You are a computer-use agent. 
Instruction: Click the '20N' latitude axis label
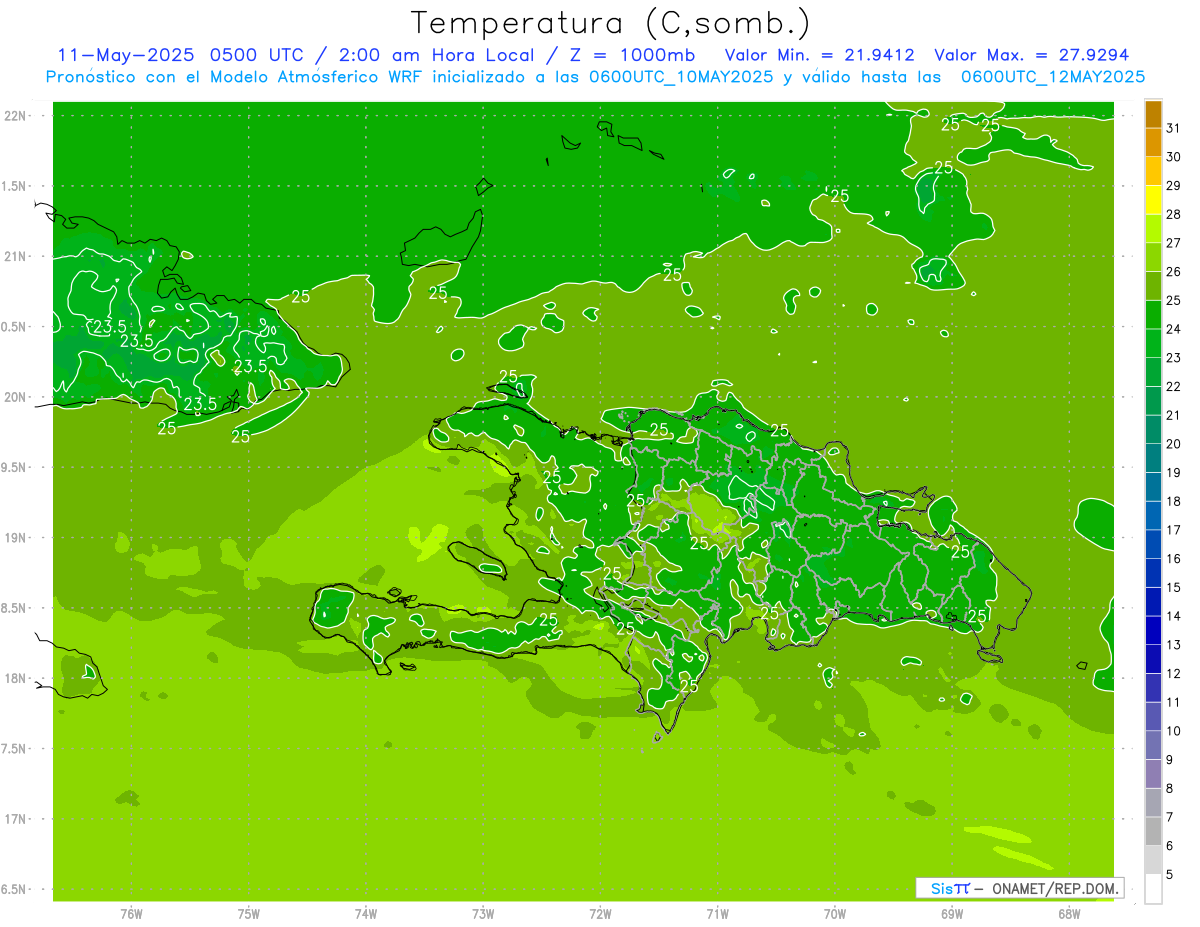click(15, 397)
